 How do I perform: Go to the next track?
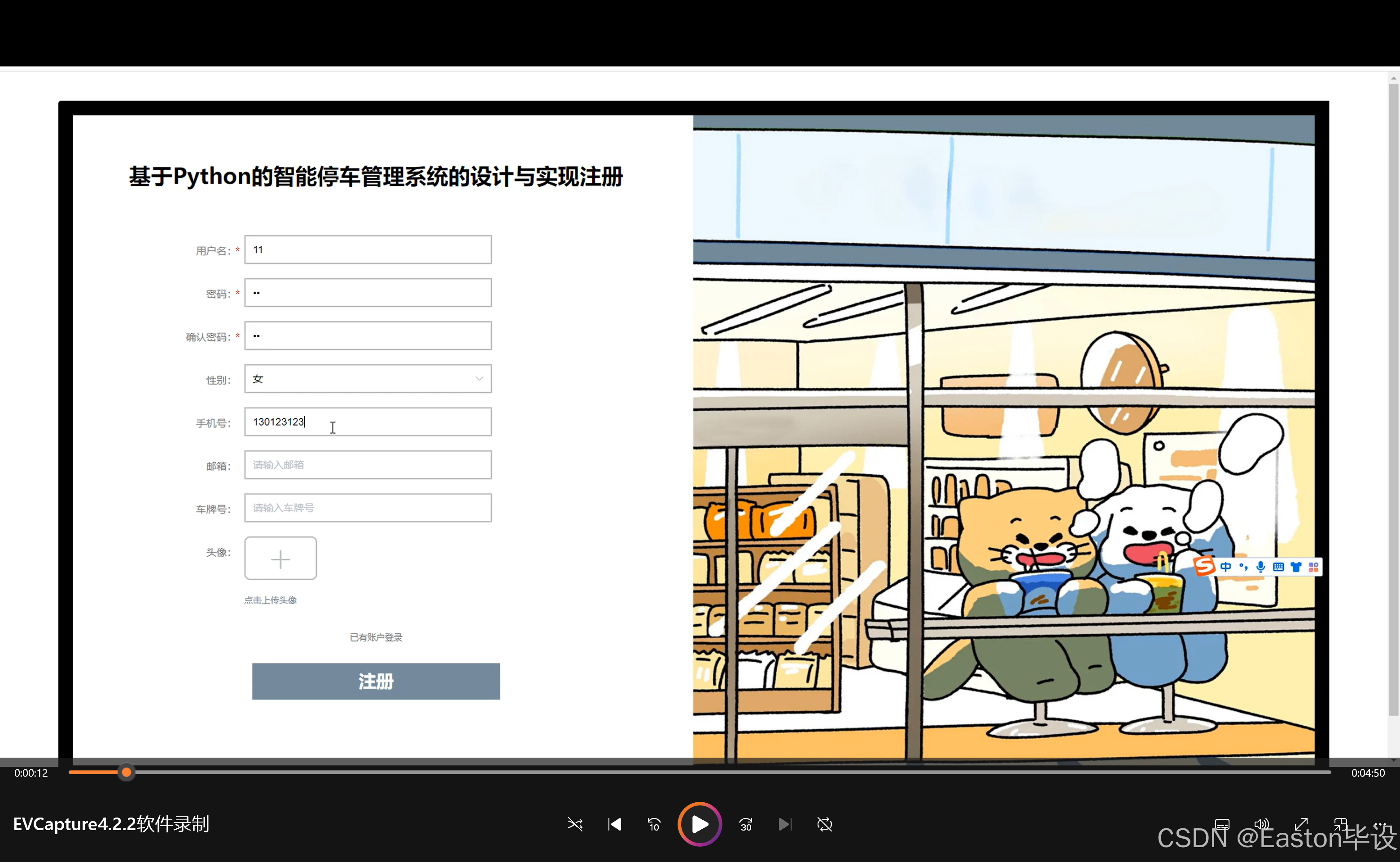pos(785,824)
